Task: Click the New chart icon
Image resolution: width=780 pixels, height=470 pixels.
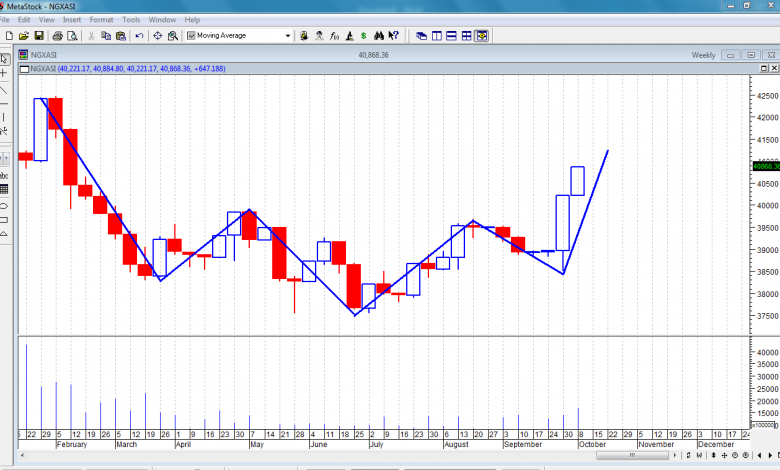Action: point(8,36)
